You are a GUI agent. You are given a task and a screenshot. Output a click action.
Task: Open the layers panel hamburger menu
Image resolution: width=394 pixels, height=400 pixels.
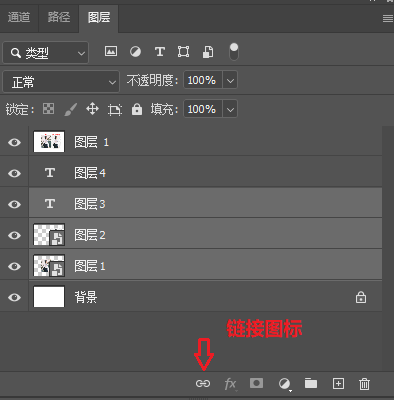[388, 18]
